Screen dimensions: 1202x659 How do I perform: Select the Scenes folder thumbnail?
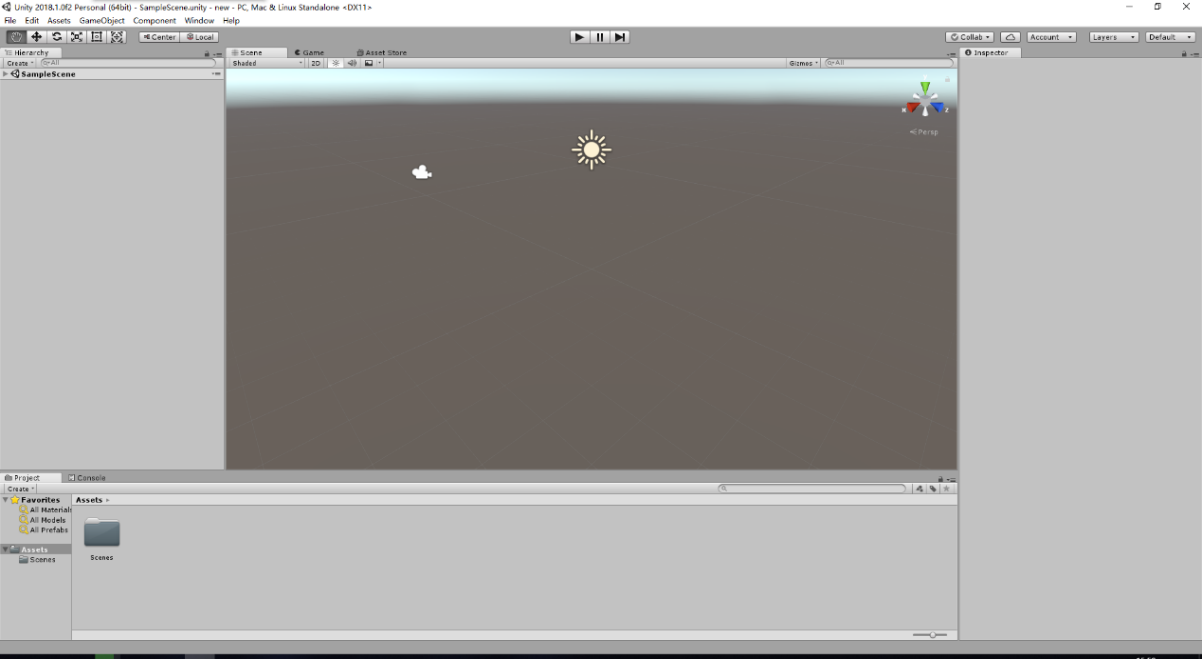pyautogui.click(x=102, y=533)
